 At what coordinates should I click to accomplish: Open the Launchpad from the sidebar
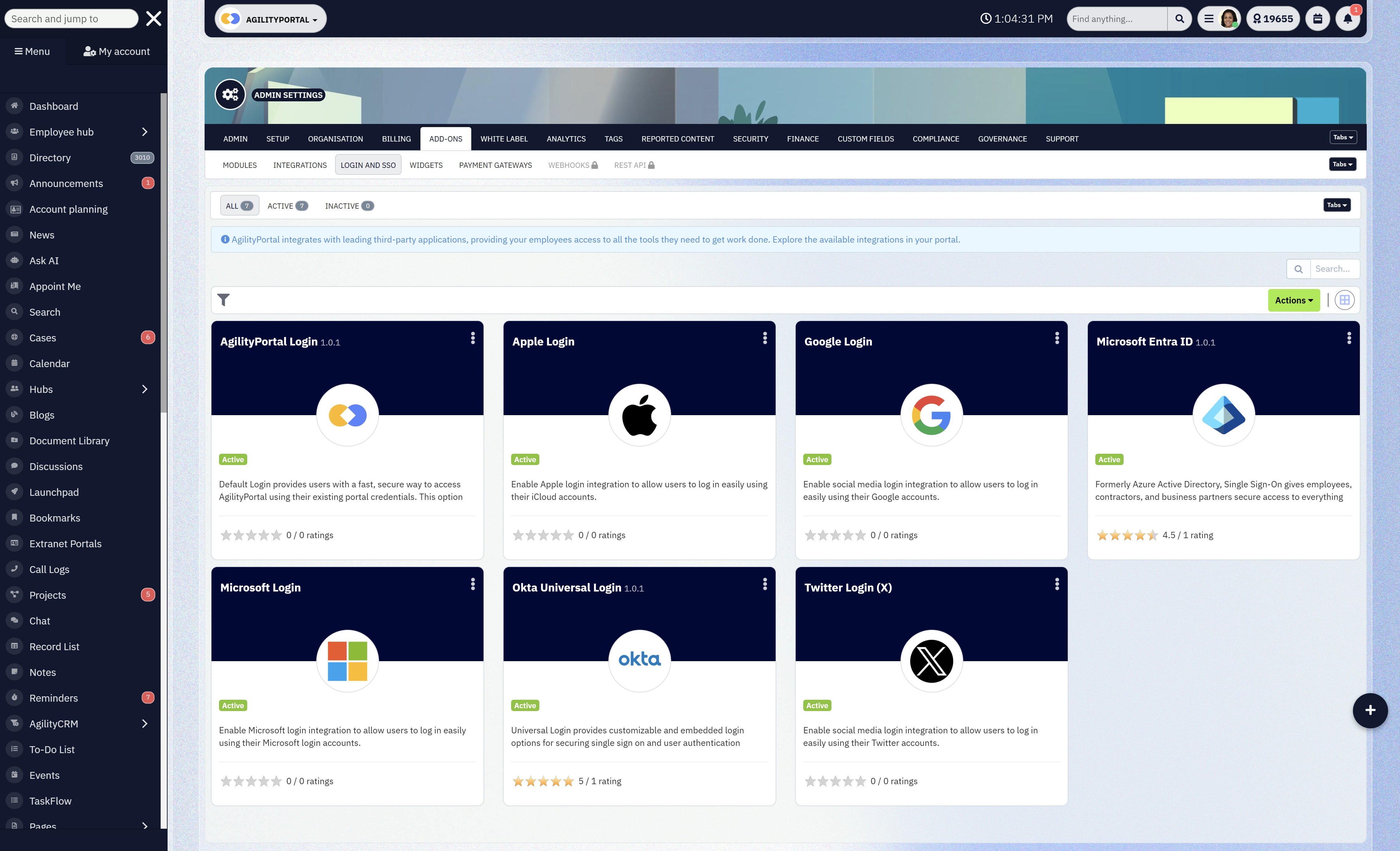(54, 491)
